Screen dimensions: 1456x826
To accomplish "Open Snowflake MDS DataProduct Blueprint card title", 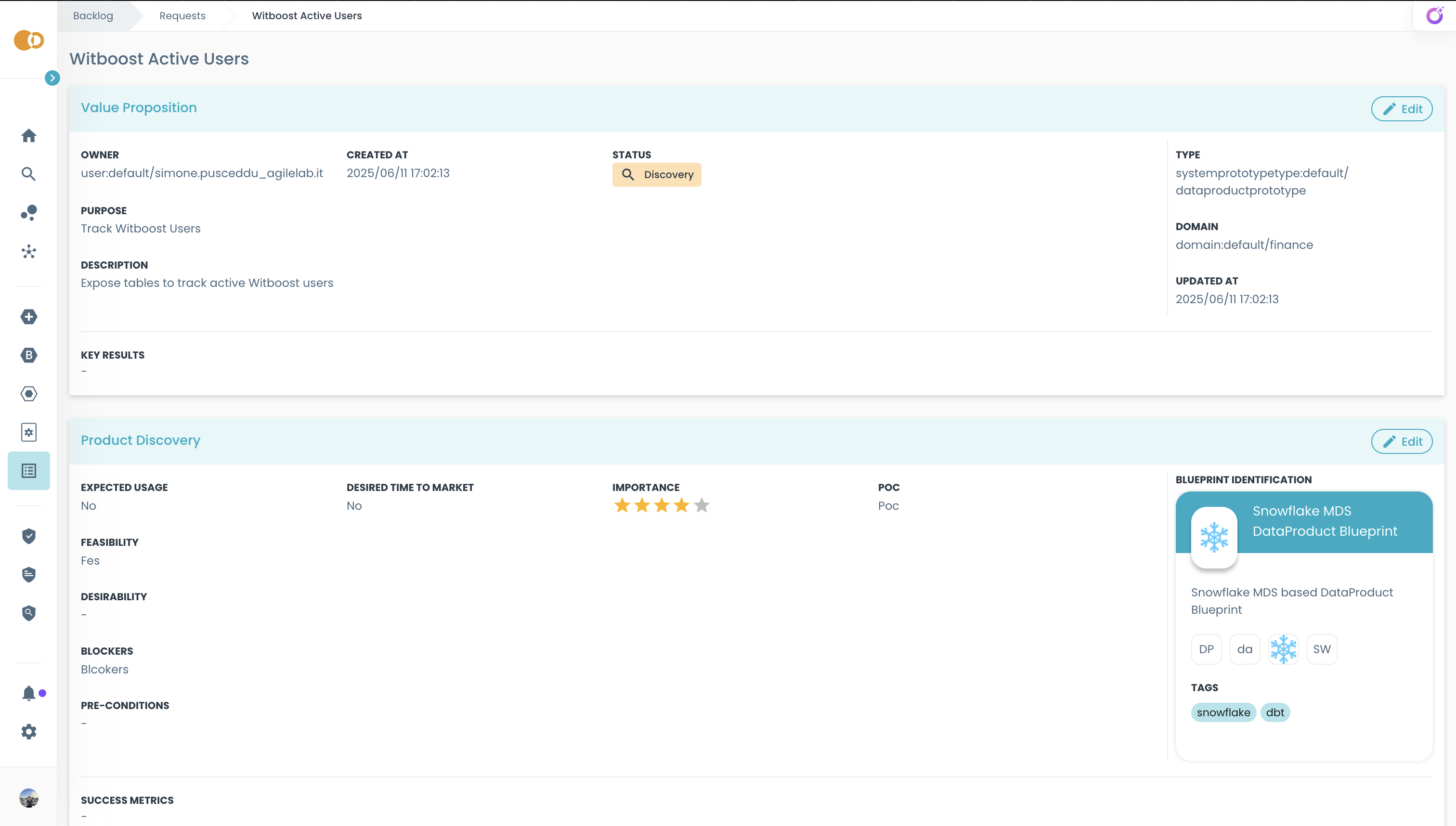I will pos(1325,521).
